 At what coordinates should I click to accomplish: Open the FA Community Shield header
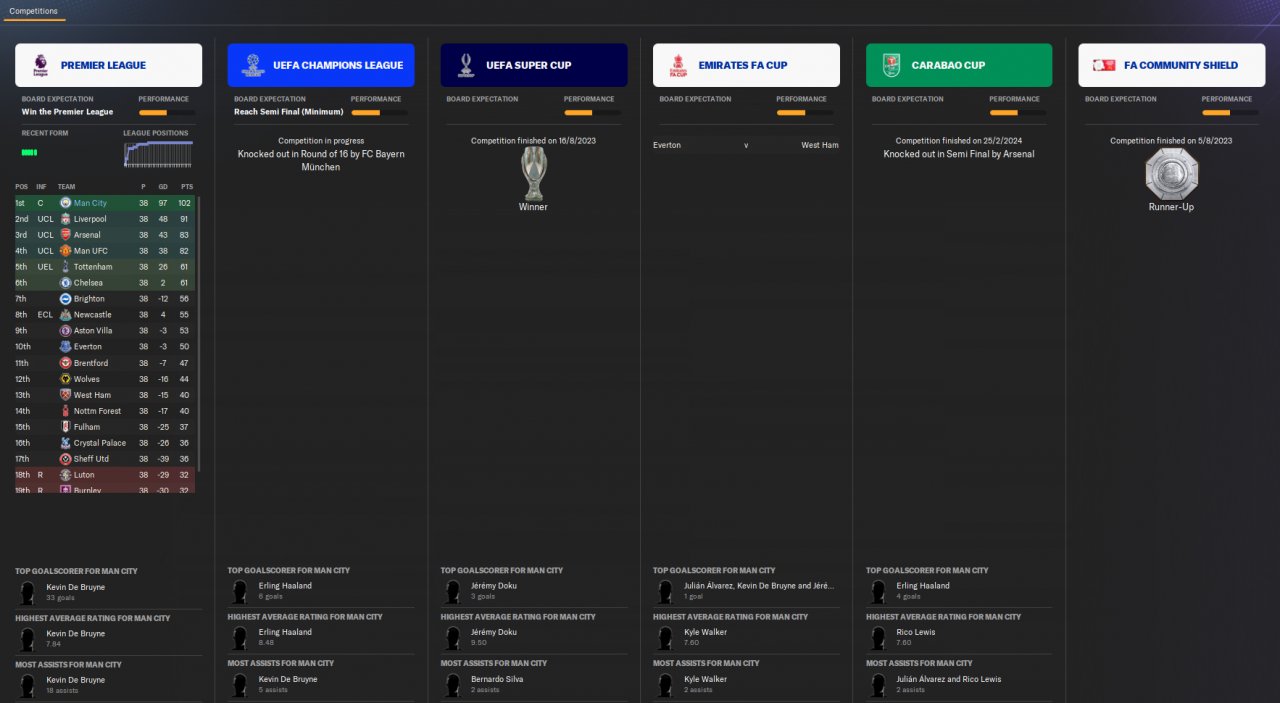[1172, 65]
